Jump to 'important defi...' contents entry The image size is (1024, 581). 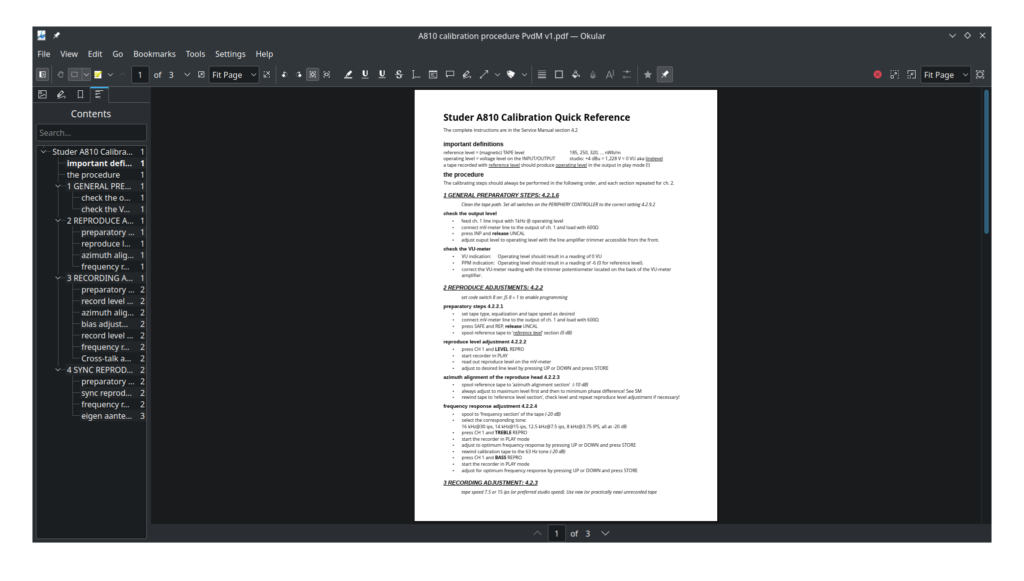point(99,164)
